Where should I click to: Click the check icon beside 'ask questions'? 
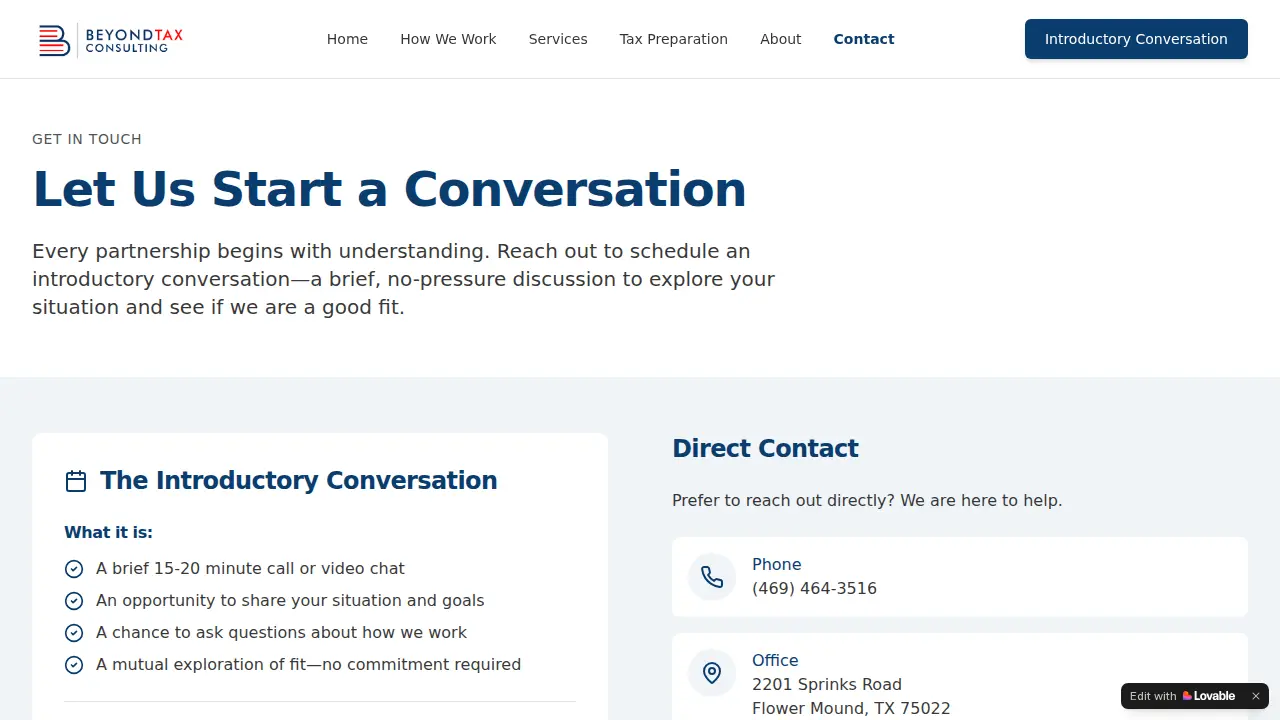coord(74,633)
